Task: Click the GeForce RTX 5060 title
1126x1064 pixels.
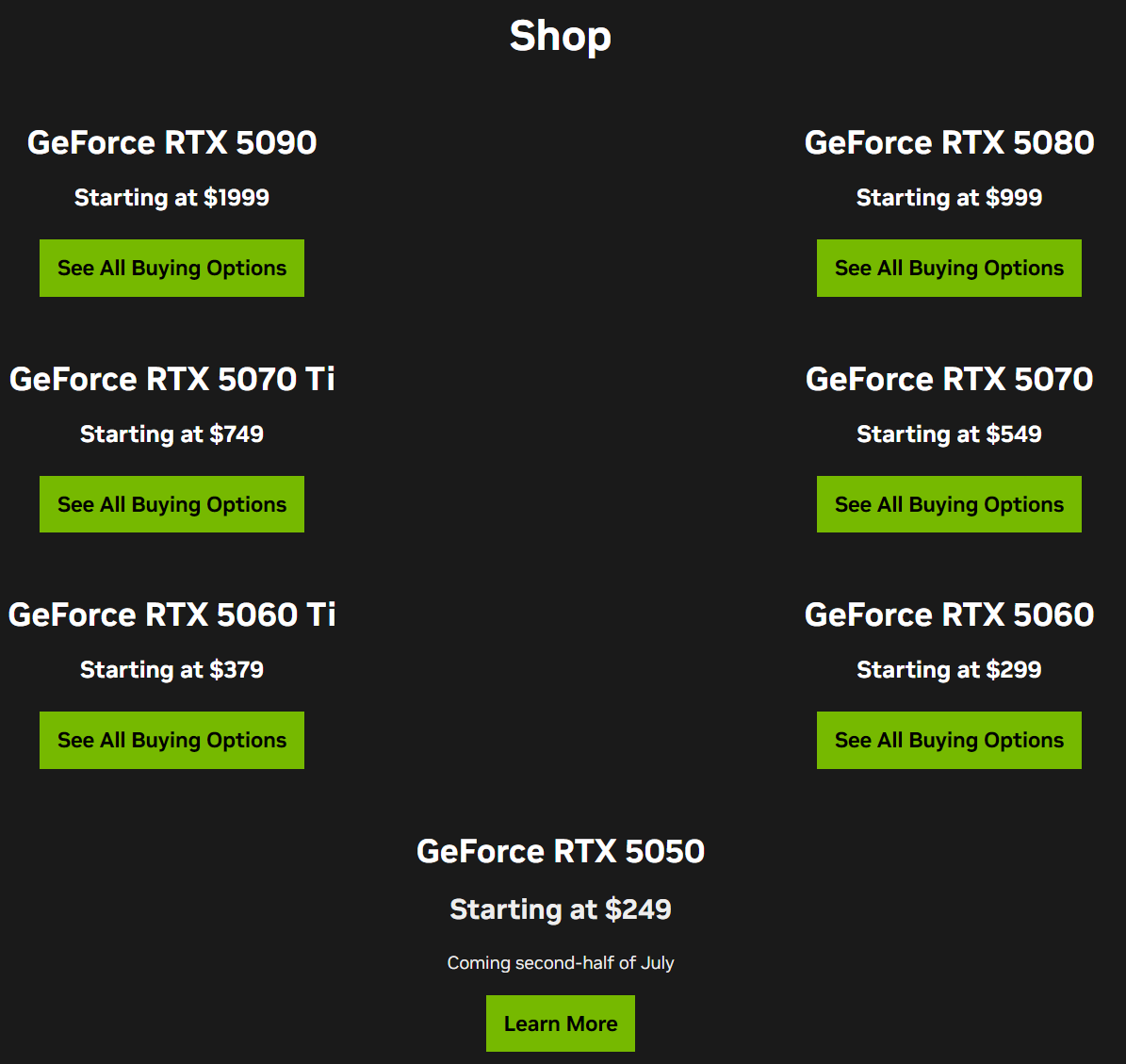Action: (x=949, y=614)
